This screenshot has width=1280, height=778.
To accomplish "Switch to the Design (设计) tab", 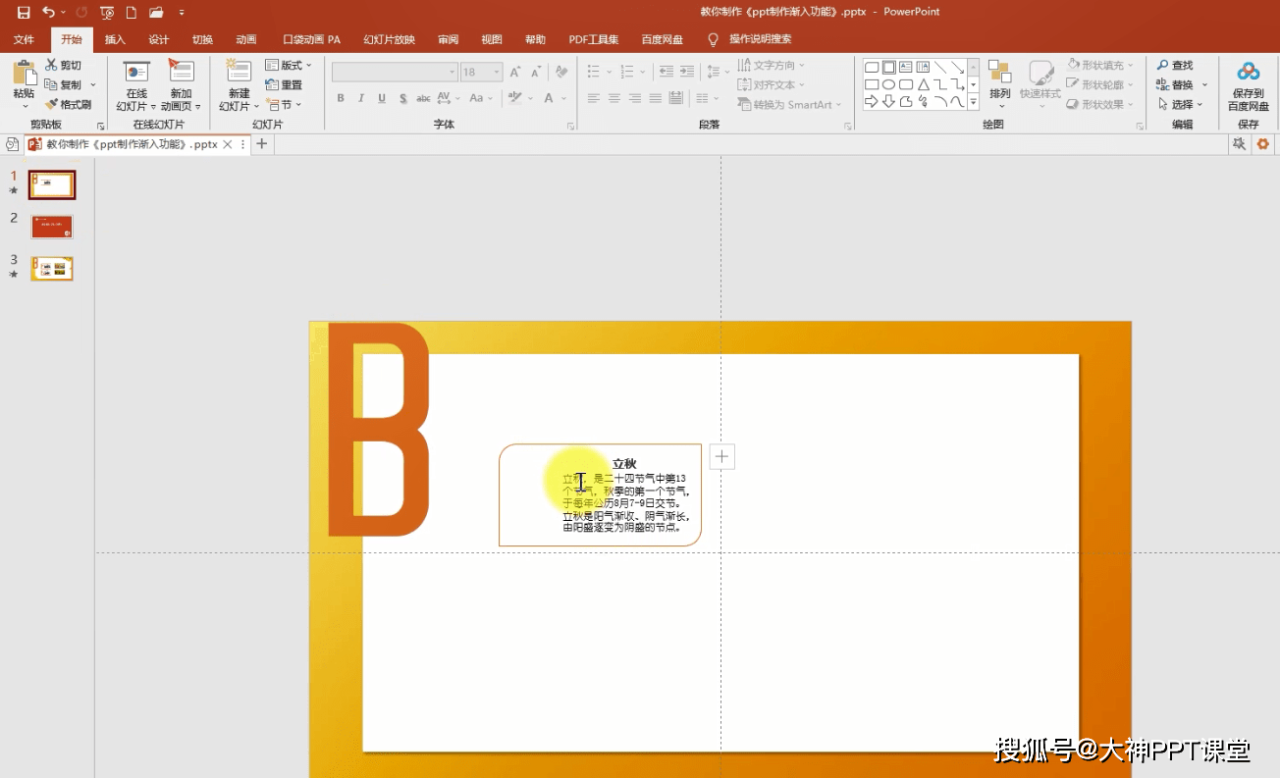I will tap(158, 40).
